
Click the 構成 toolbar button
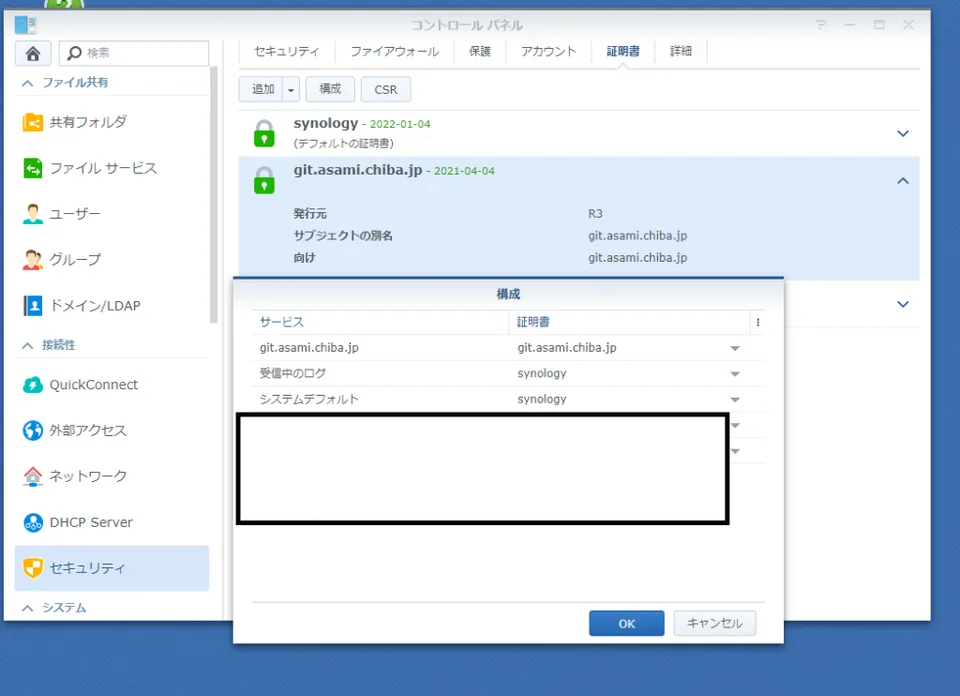click(x=330, y=89)
